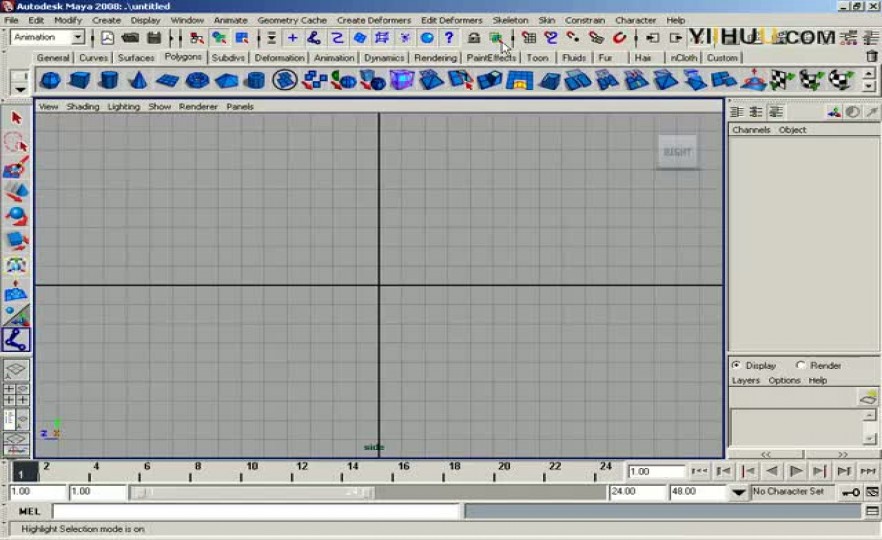Open the Edit Deformers menu
Screen dimensions: 882x540
click(x=451, y=20)
